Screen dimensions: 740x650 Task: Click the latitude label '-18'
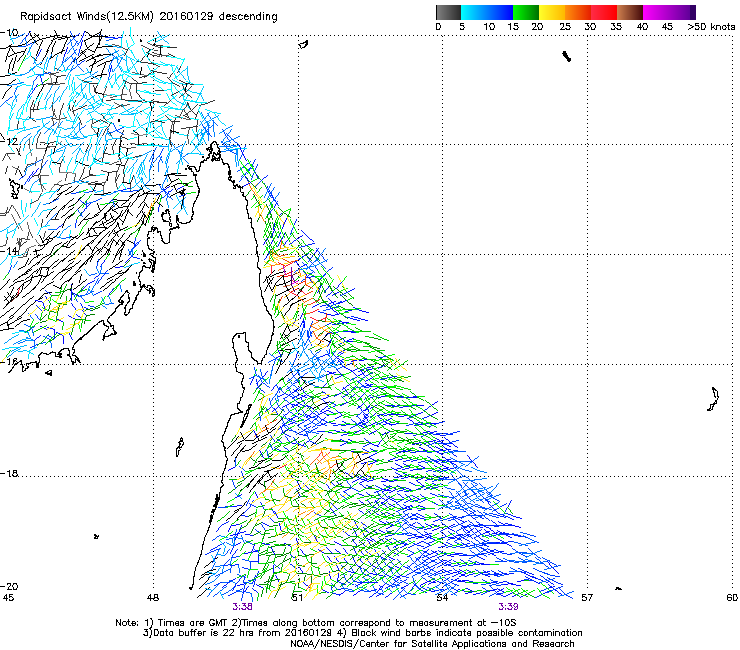coord(9,473)
